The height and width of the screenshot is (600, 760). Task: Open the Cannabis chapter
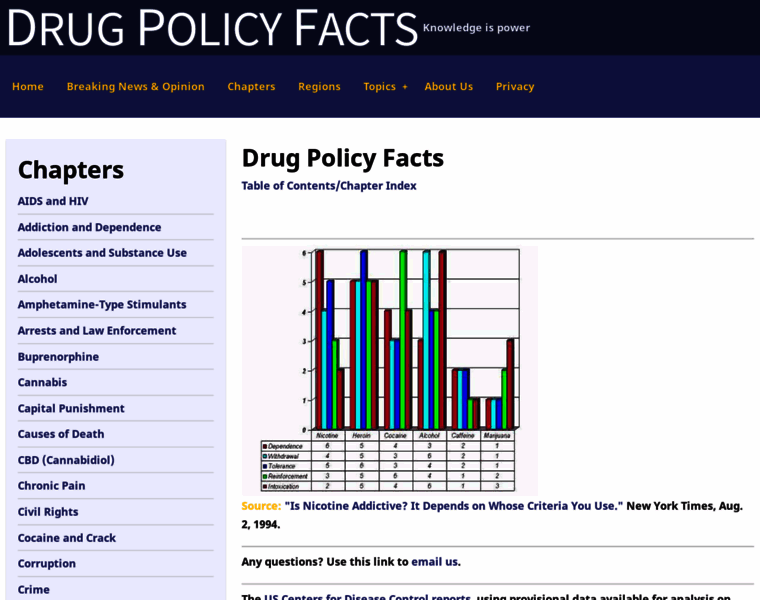click(x=42, y=382)
